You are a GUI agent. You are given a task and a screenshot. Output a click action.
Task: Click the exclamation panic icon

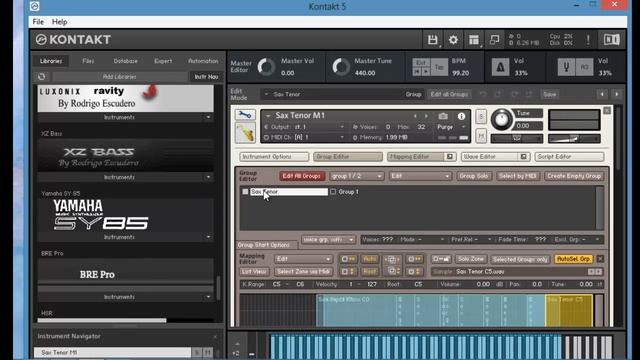588,40
